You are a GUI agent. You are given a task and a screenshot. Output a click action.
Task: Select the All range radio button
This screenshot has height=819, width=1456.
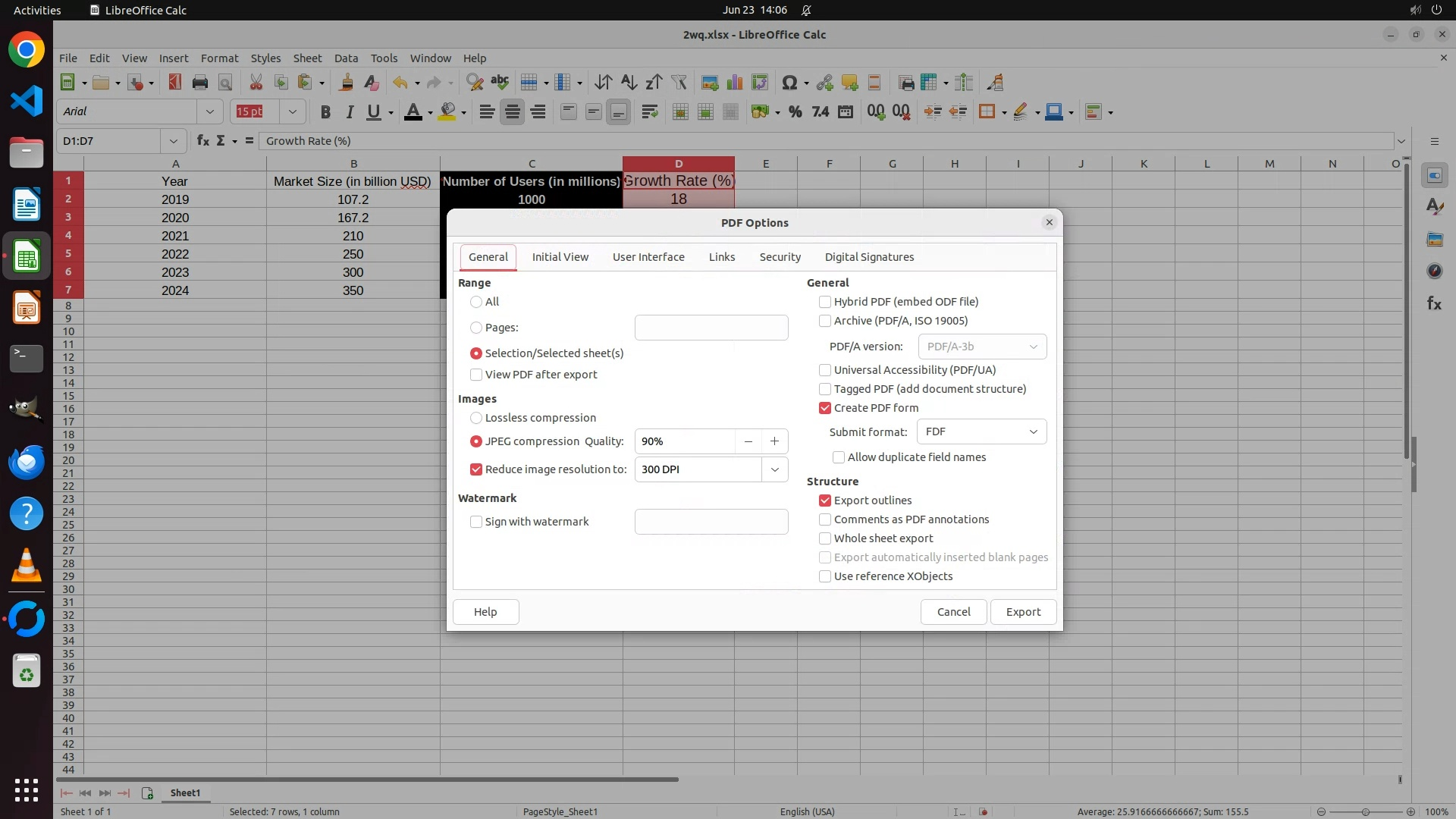476,302
